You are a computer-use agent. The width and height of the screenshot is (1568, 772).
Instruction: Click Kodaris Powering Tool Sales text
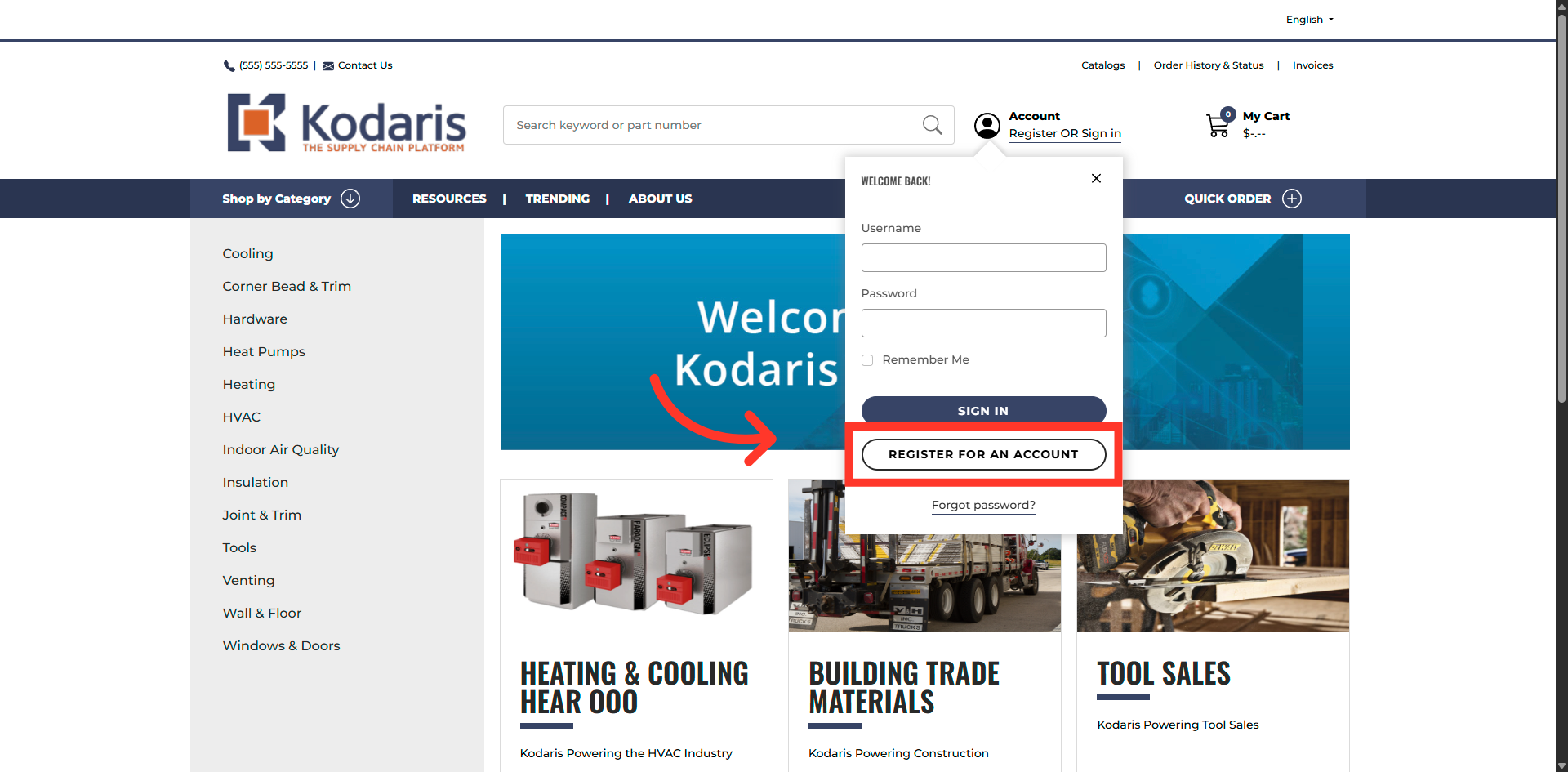1178,725
